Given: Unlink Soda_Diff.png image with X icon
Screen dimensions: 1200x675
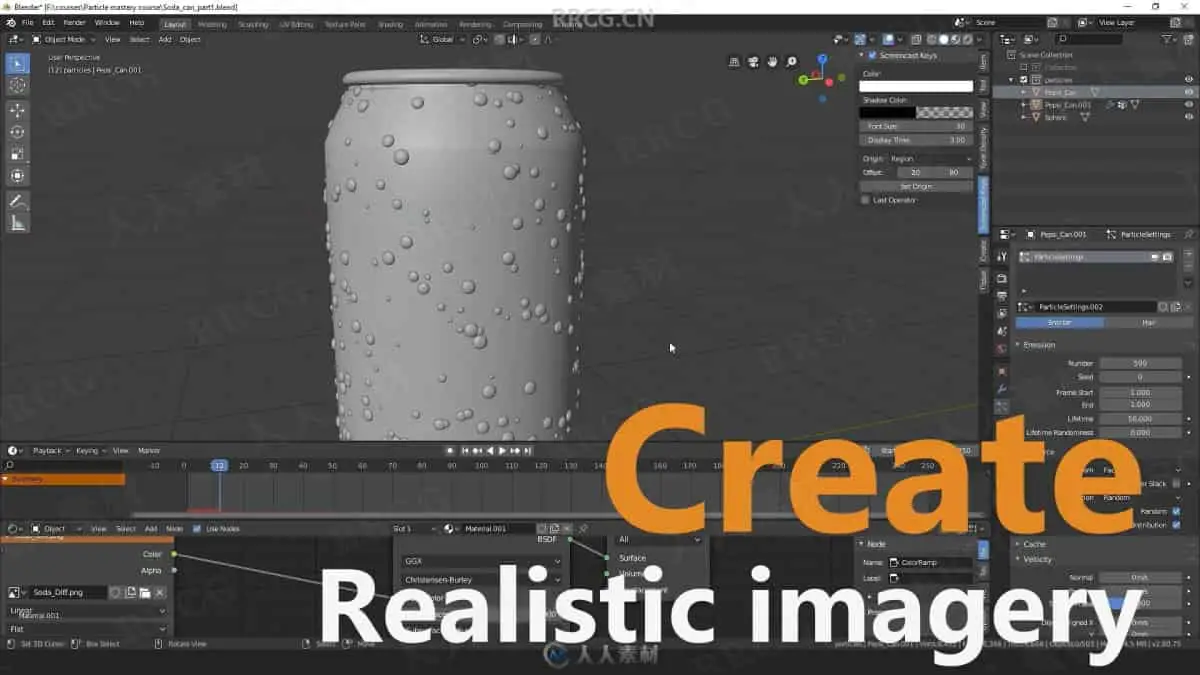Looking at the screenshot, I should [159, 592].
